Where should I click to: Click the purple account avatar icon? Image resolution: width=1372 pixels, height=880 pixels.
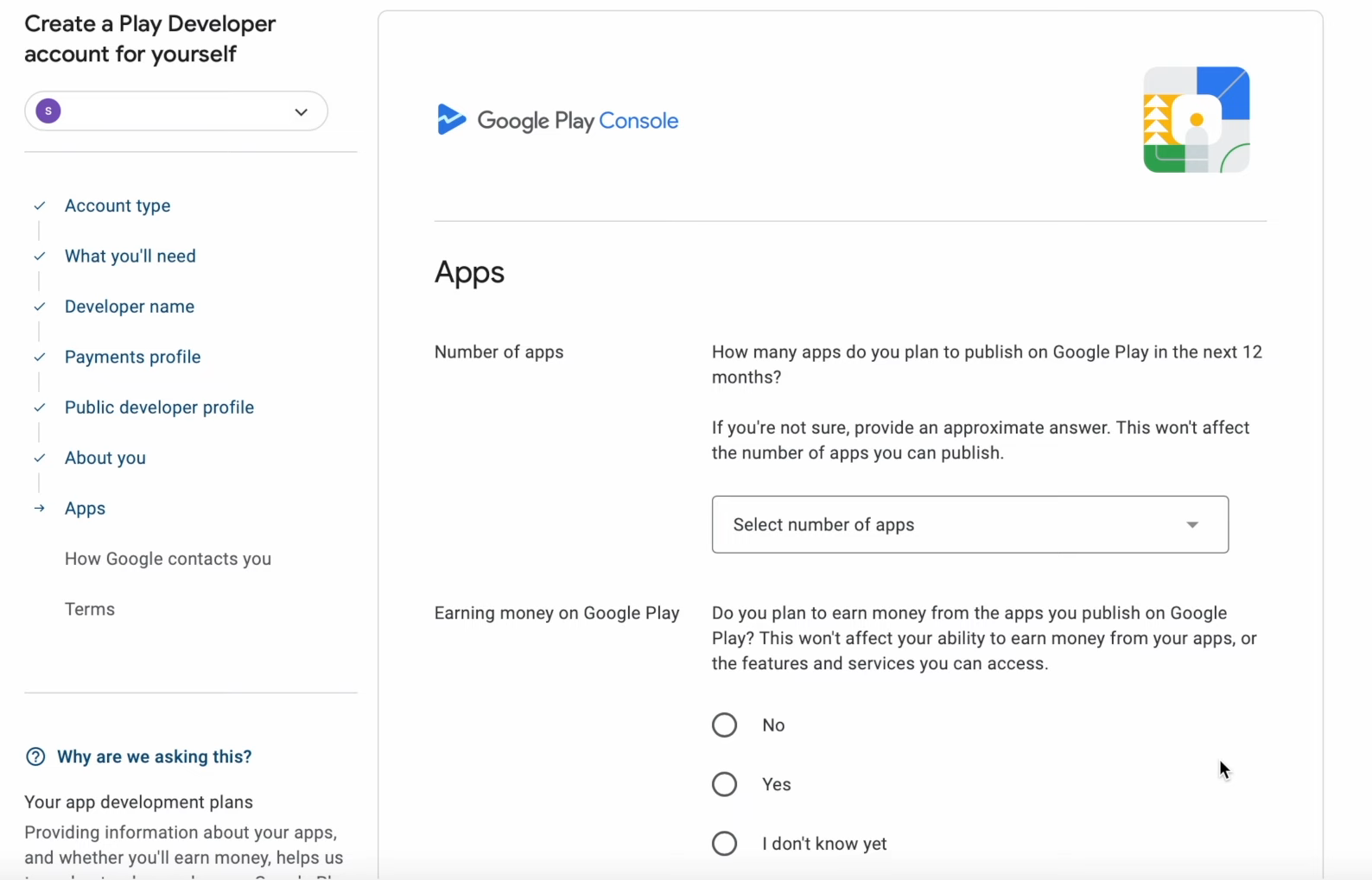(48, 111)
